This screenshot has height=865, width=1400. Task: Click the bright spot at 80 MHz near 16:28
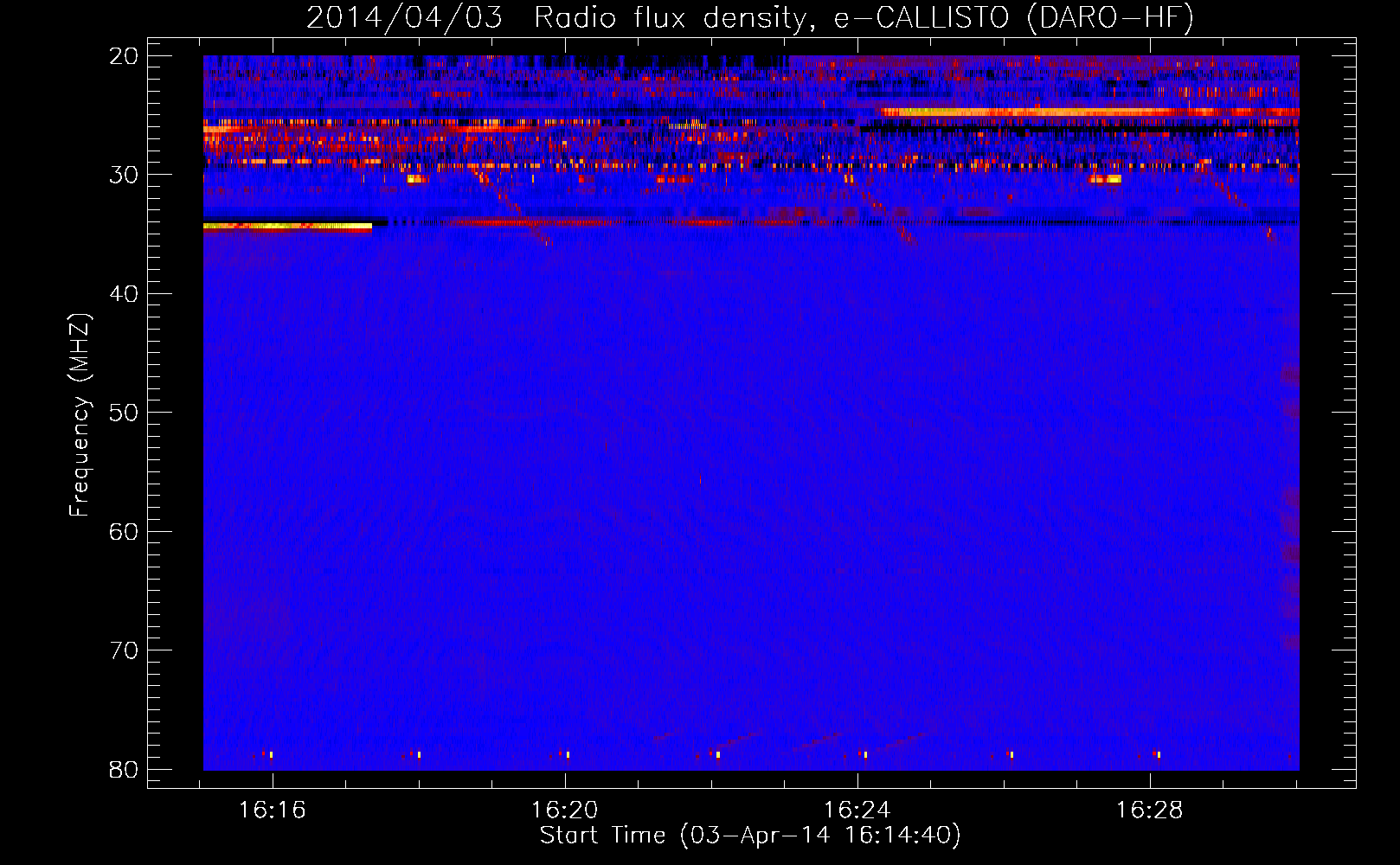pos(1157,754)
